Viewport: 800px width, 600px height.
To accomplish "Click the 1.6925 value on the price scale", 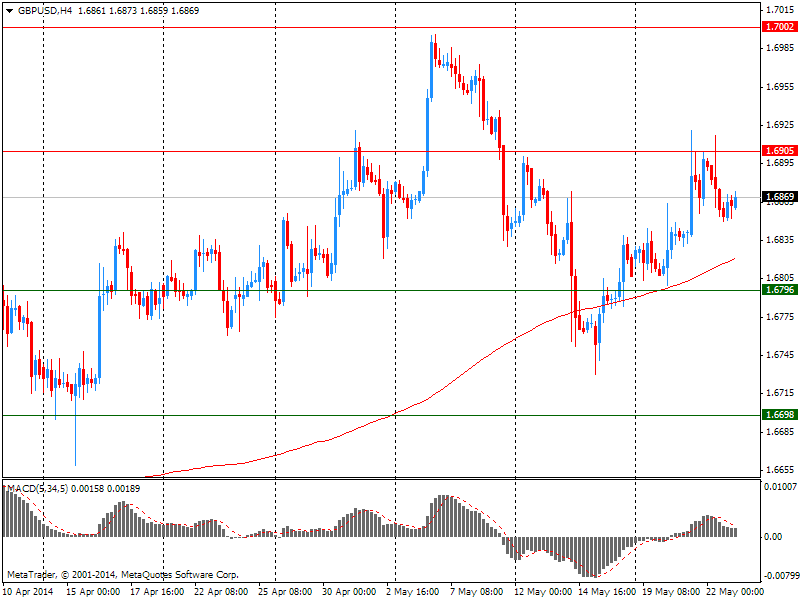I will pyautogui.click(x=780, y=125).
